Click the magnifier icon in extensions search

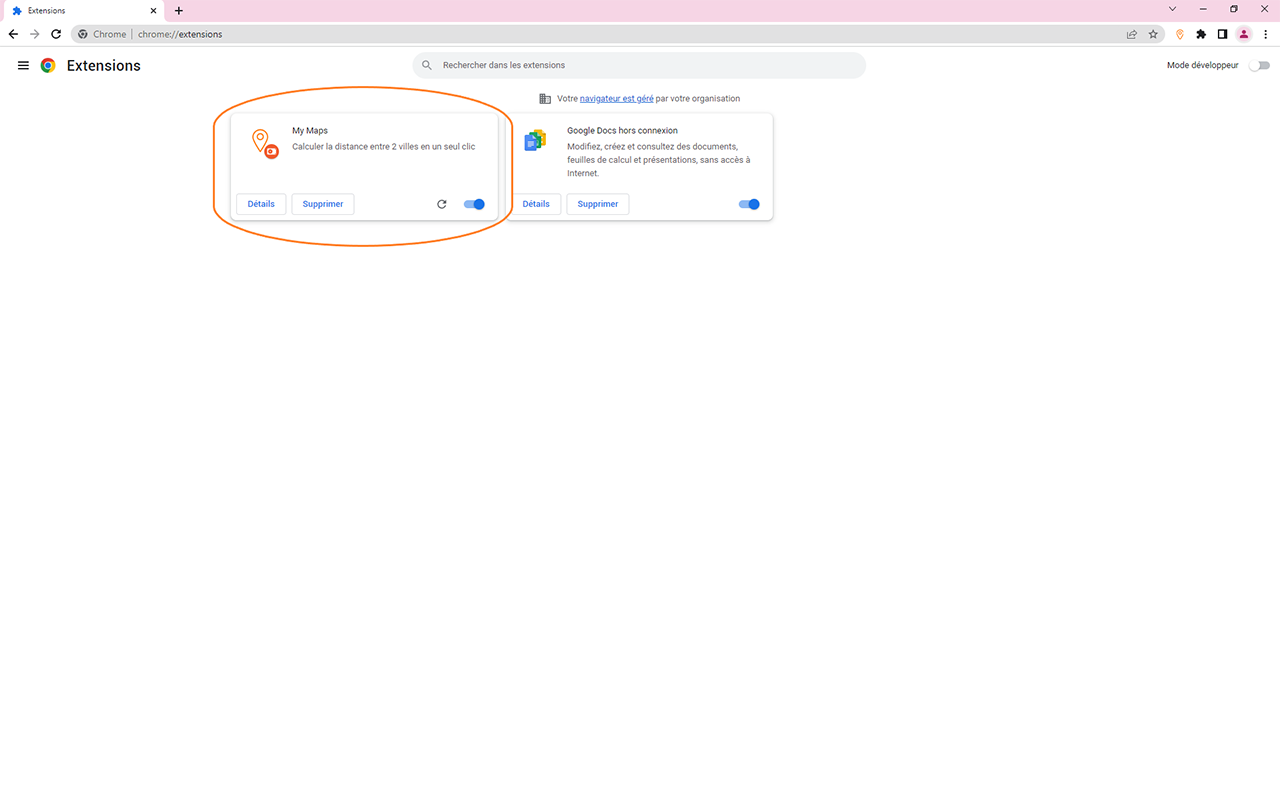pyautogui.click(x=427, y=65)
